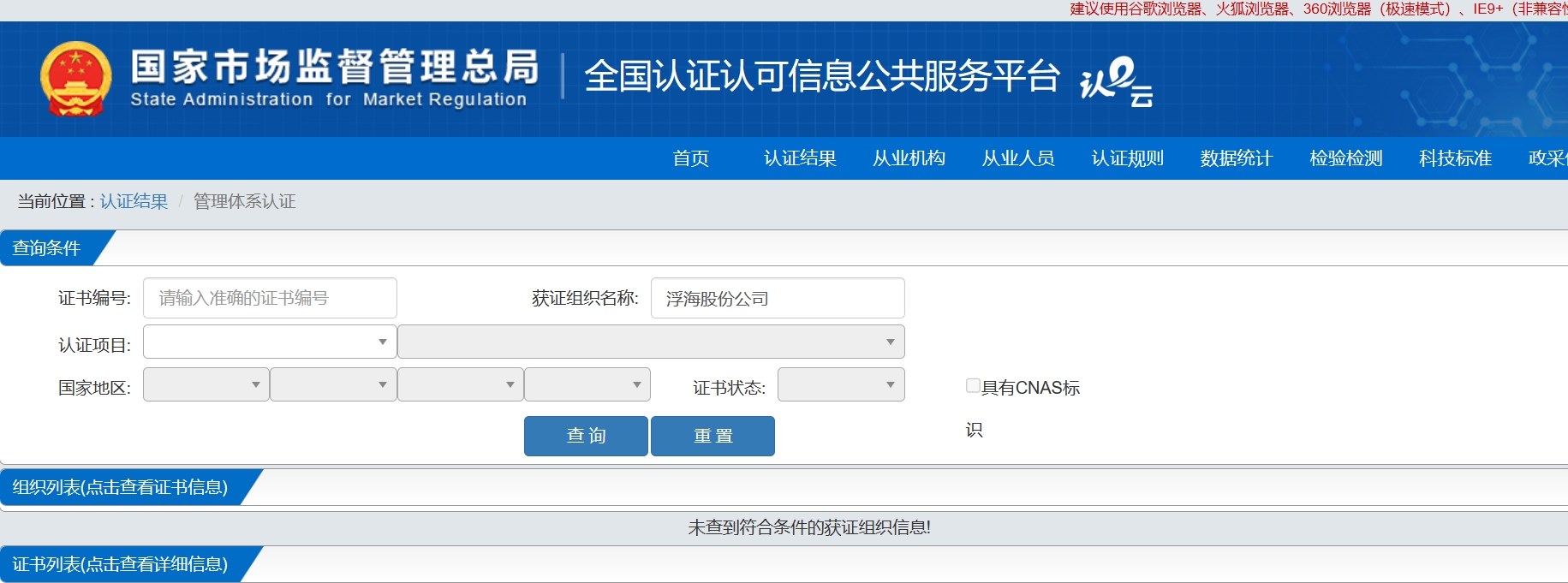Focus the 证书编号 input field
The height and width of the screenshot is (583, 1568).
[270, 298]
